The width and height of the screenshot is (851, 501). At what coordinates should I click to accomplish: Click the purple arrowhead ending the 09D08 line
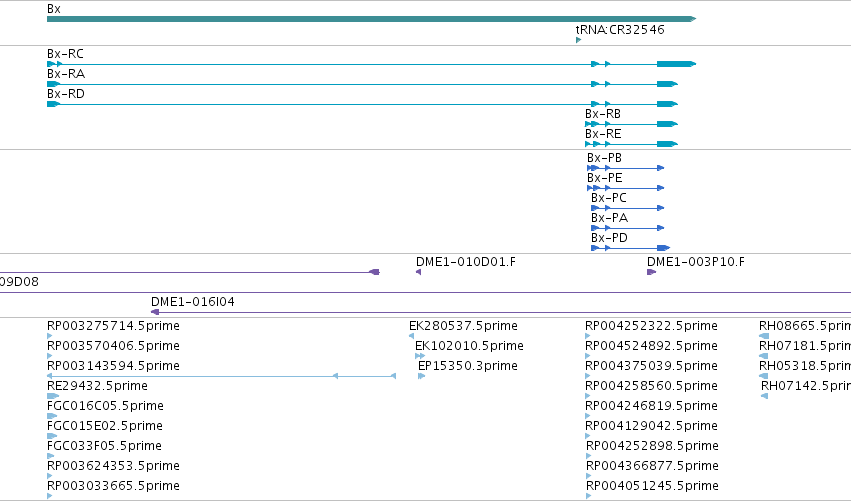374,272
